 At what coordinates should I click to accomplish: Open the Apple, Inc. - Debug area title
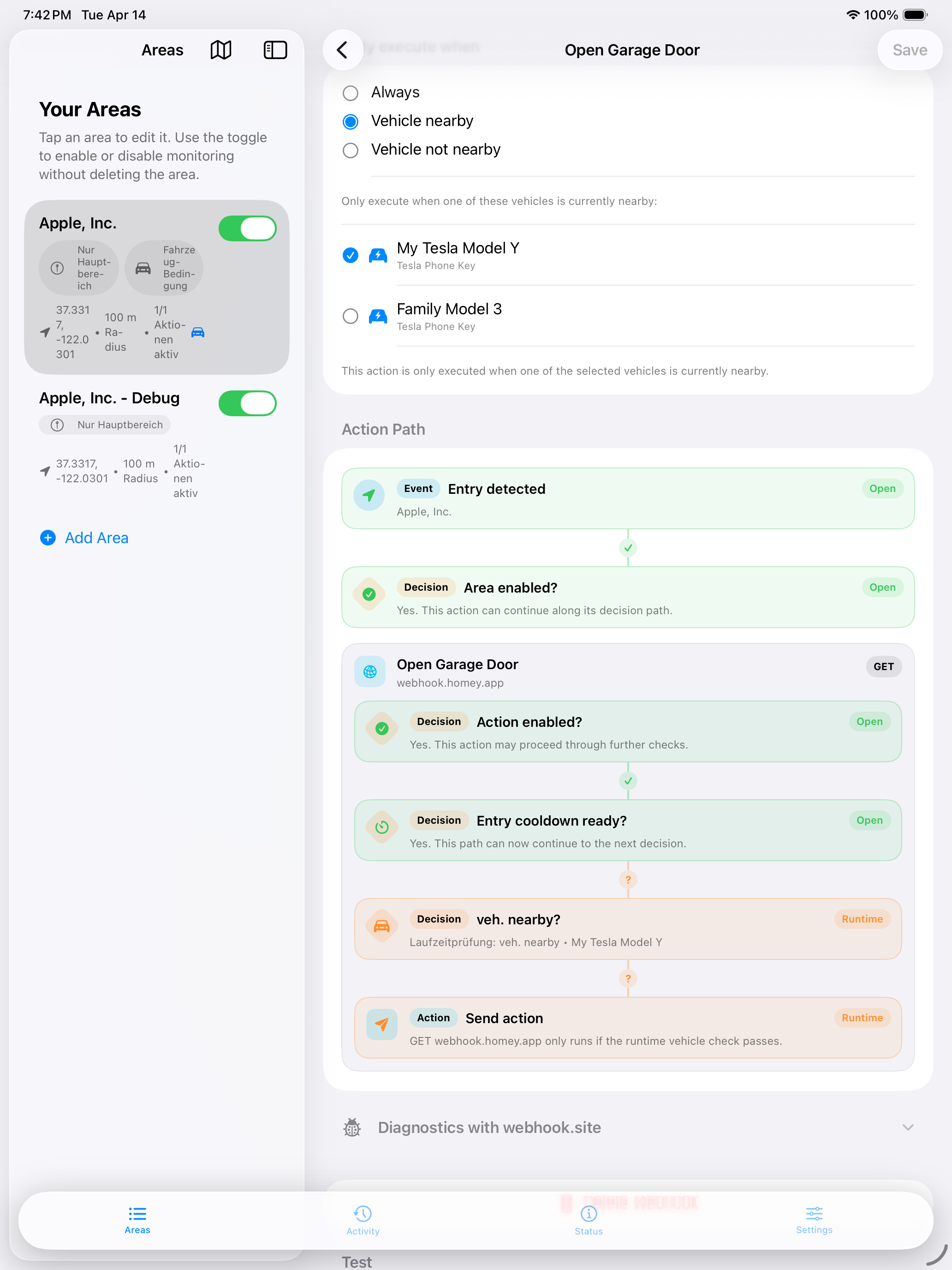tap(110, 398)
